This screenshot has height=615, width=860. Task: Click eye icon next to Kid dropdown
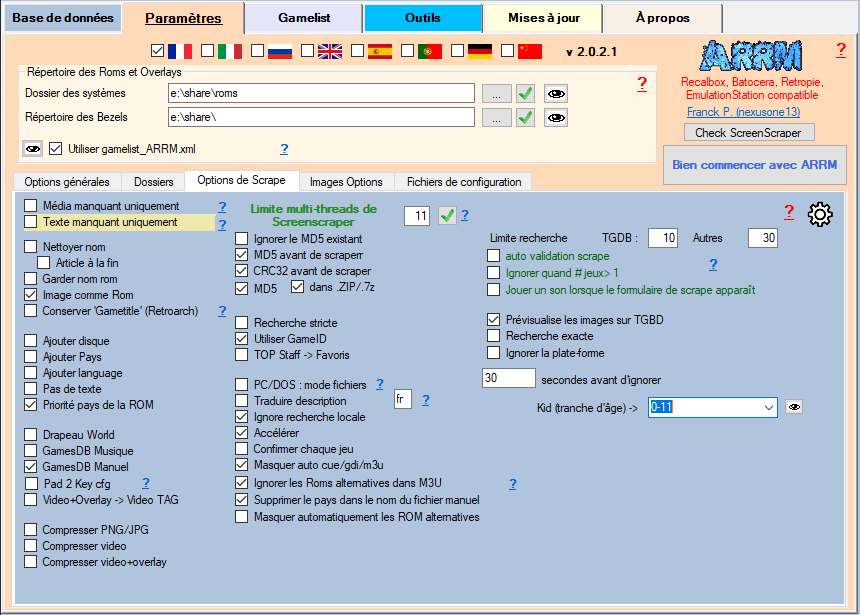click(794, 407)
